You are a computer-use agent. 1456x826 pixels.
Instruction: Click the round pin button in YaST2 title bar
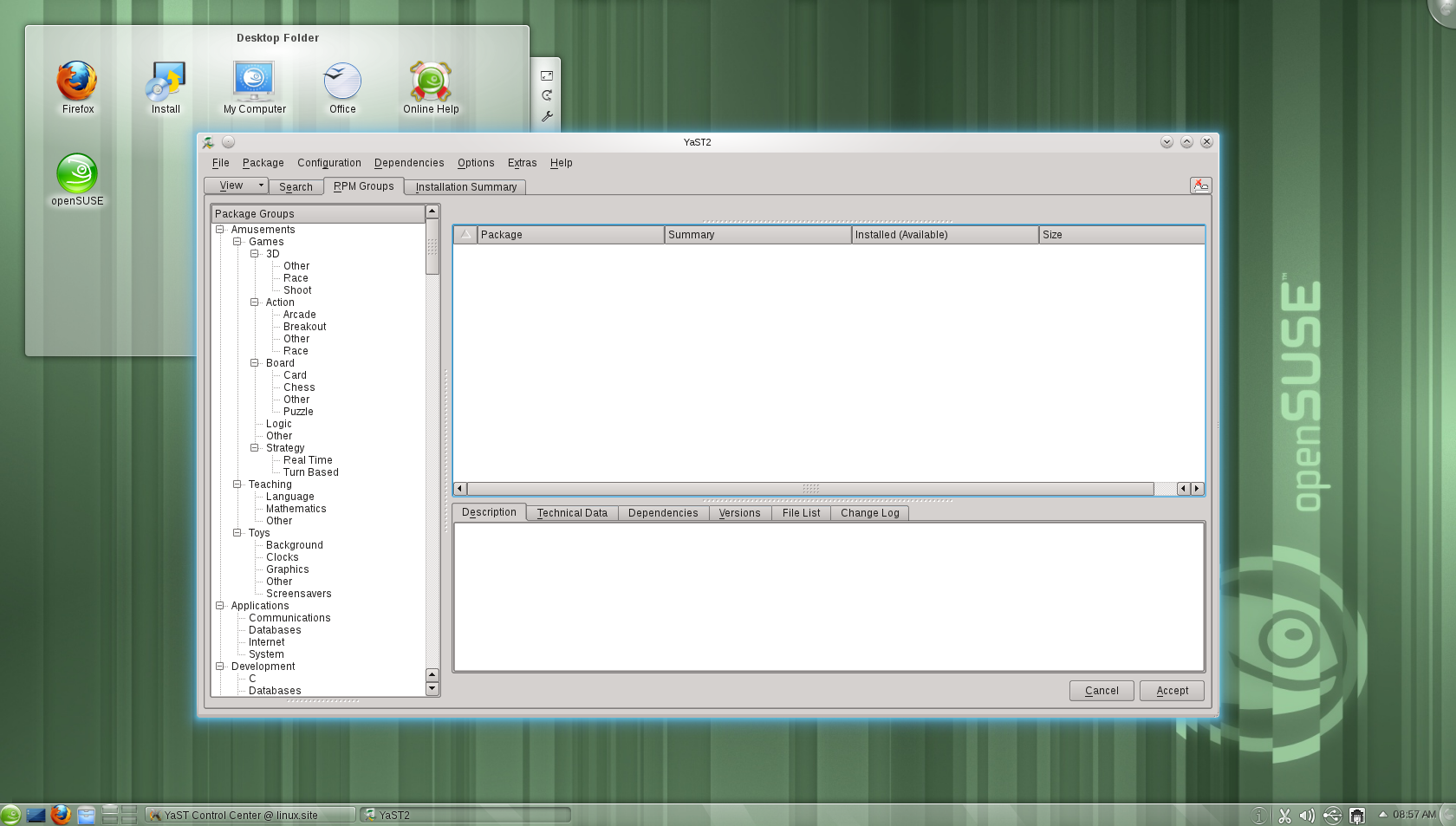[228, 142]
